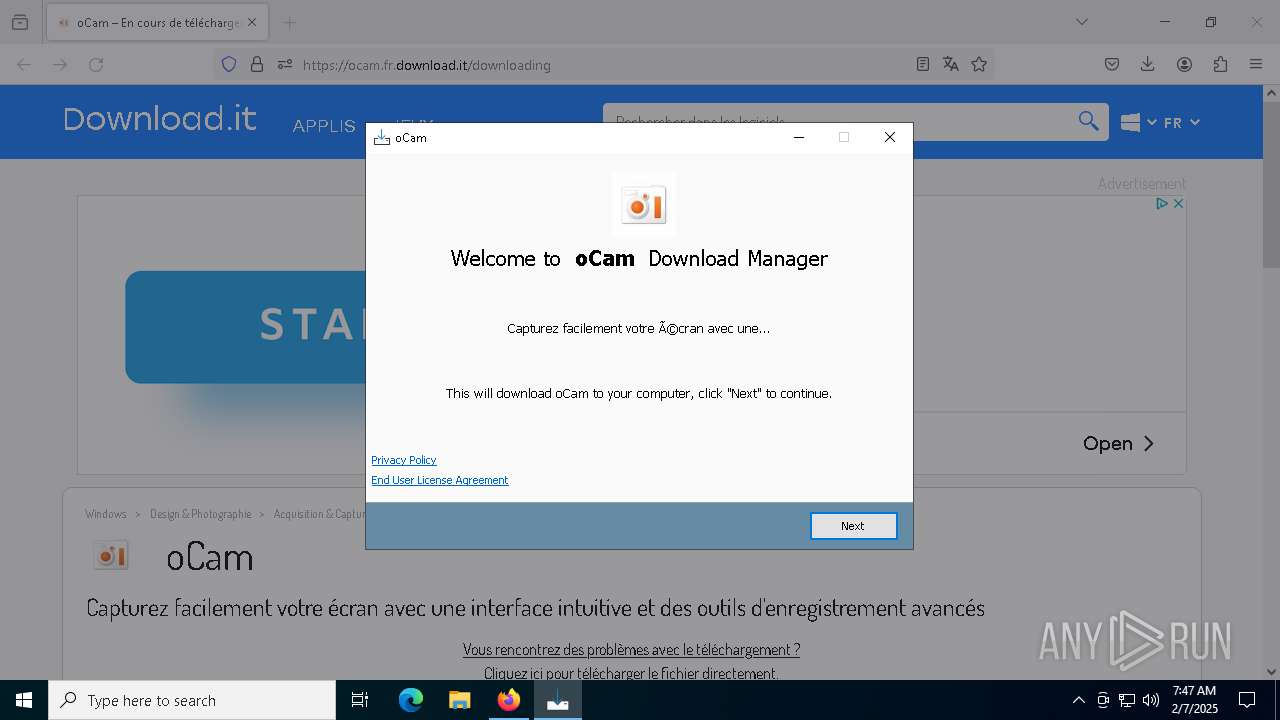Click Next in oCam Download Manager
1280x720 pixels.
[853, 526]
